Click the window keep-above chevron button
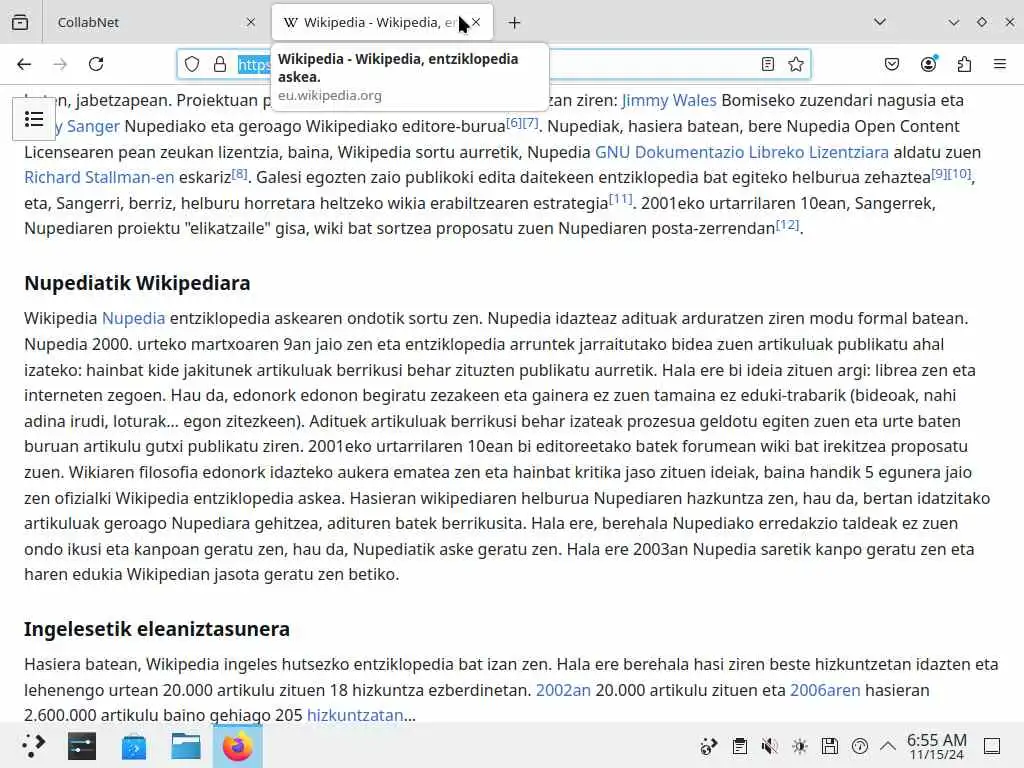1024x768 pixels. [x=954, y=22]
